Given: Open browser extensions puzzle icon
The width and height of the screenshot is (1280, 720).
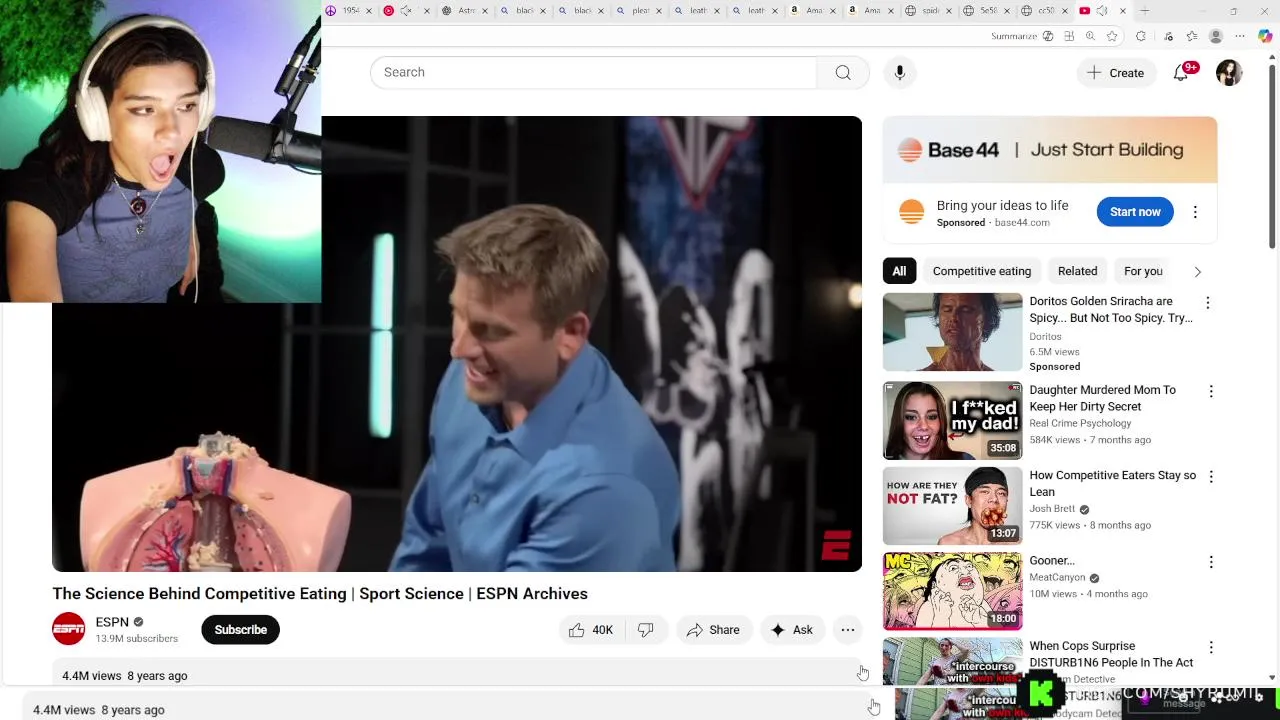Looking at the screenshot, I should coord(1141,36).
